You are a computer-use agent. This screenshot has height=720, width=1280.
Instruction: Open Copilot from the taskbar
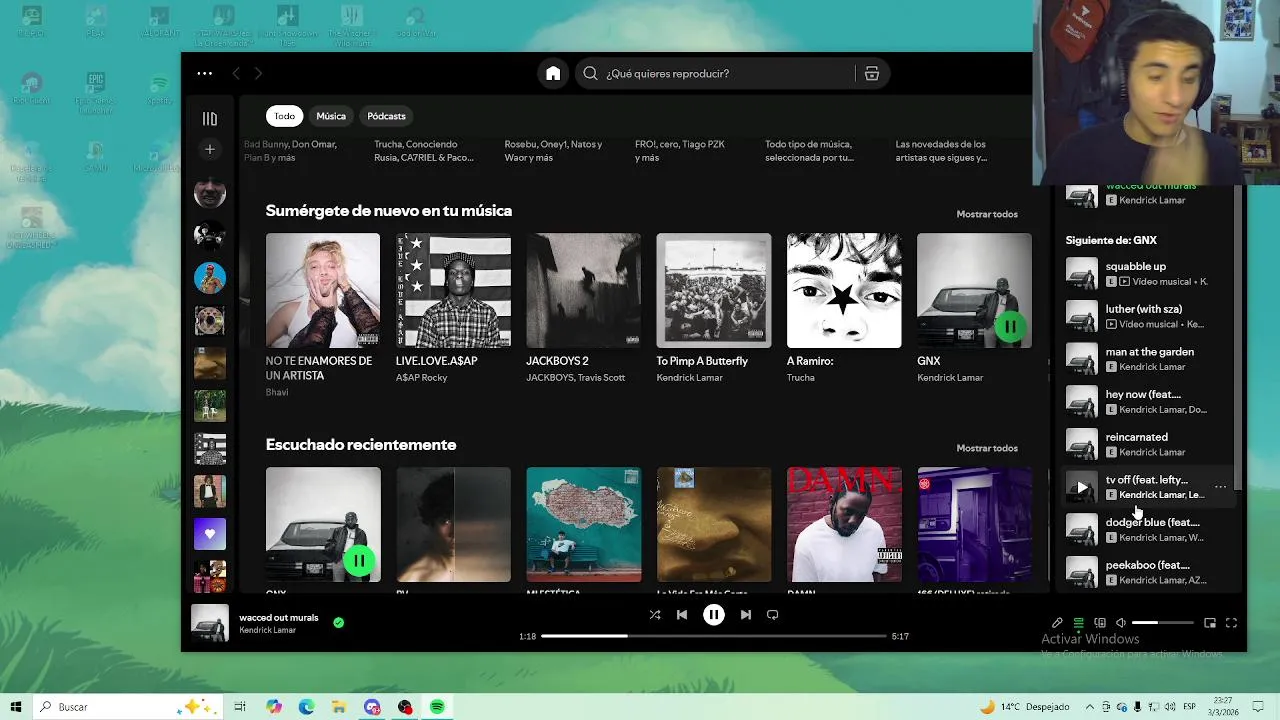pyautogui.click(x=274, y=707)
